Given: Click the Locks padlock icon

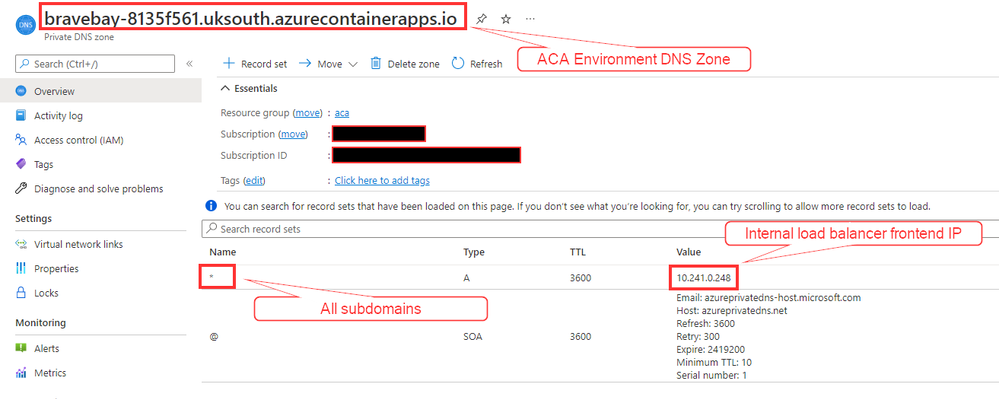Looking at the screenshot, I should pyautogui.click(x=21, y=293).
